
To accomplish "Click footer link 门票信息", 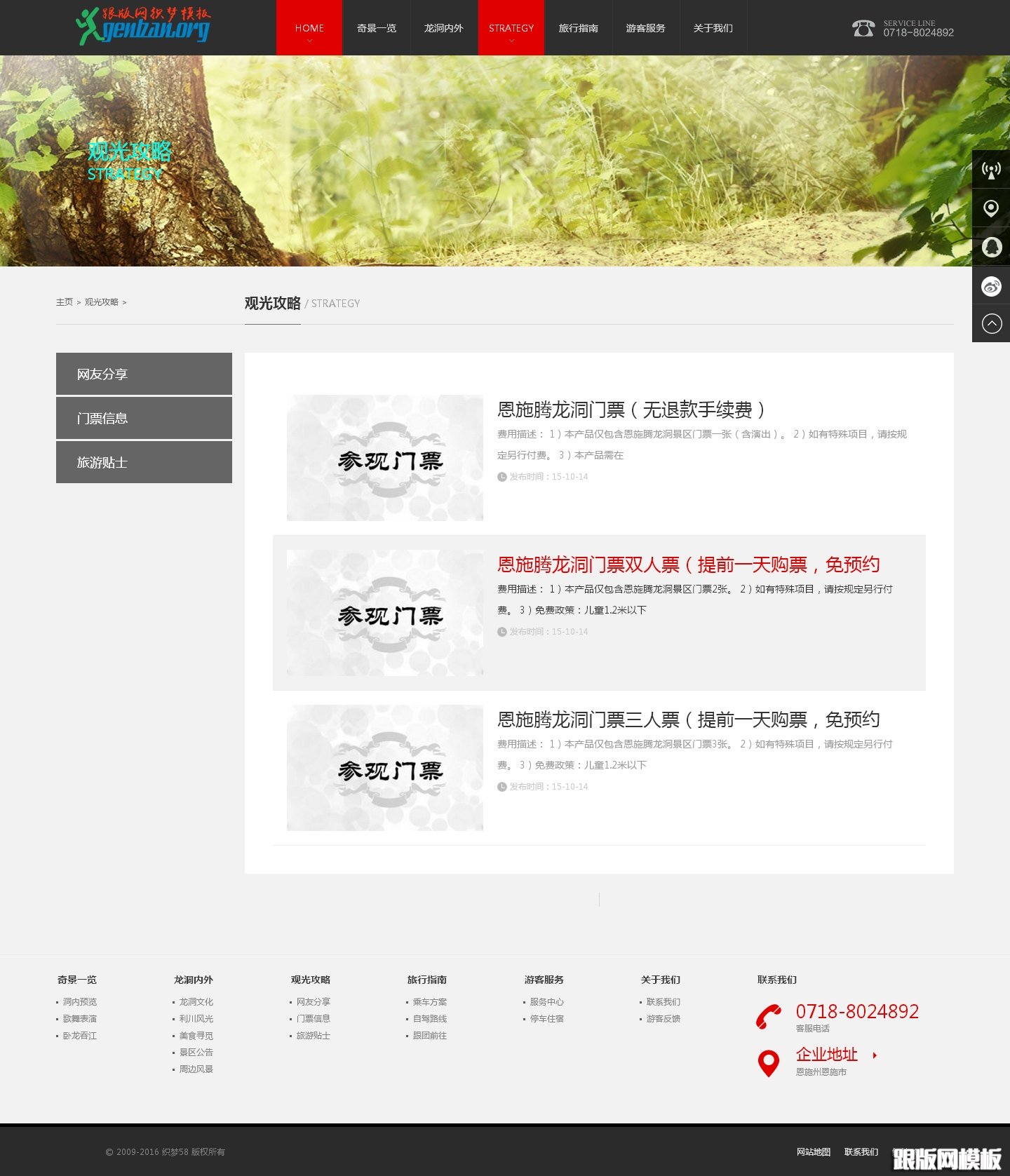I will pos(313,1019).
